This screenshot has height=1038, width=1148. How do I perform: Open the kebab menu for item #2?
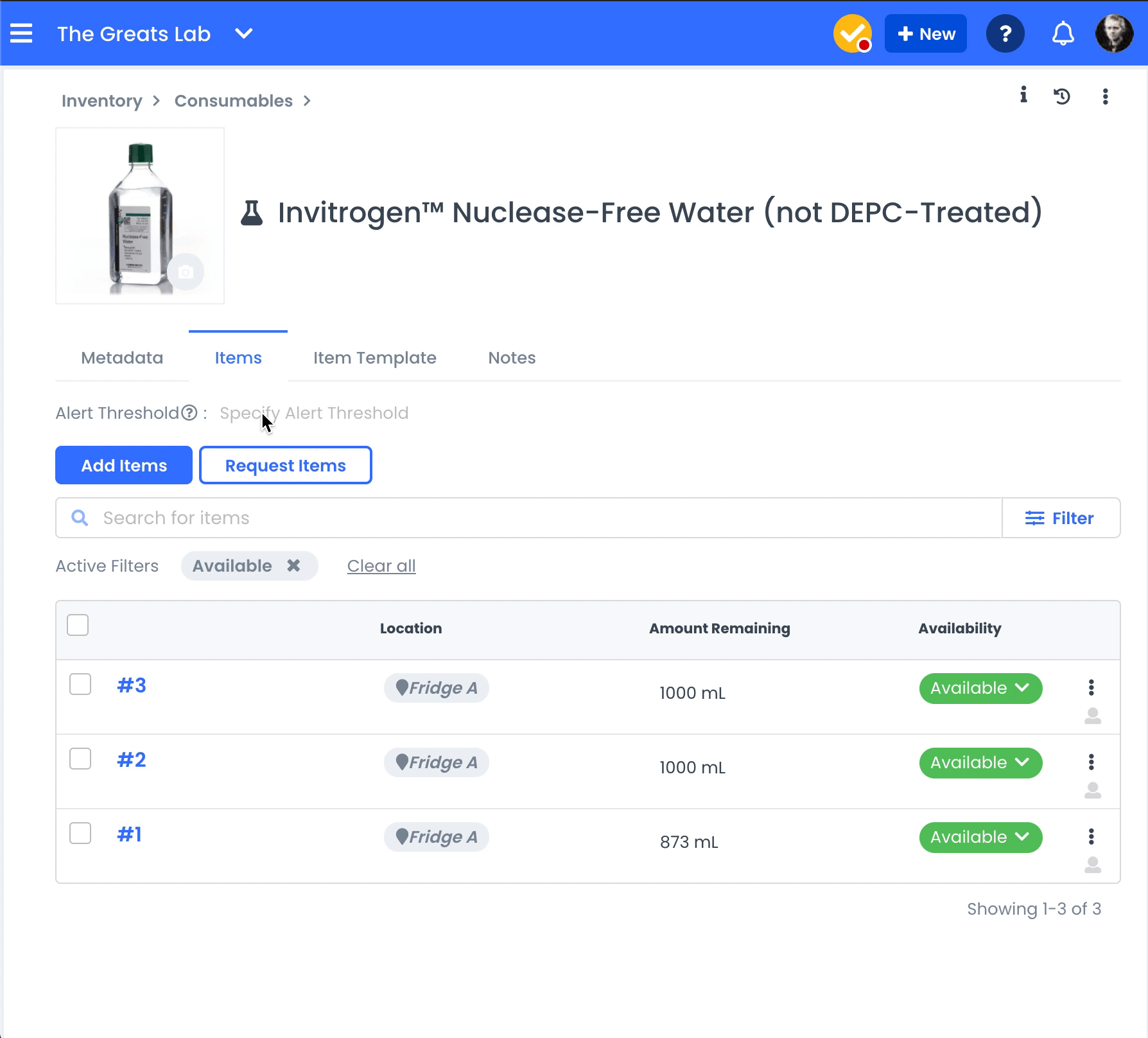(1091, 762)
